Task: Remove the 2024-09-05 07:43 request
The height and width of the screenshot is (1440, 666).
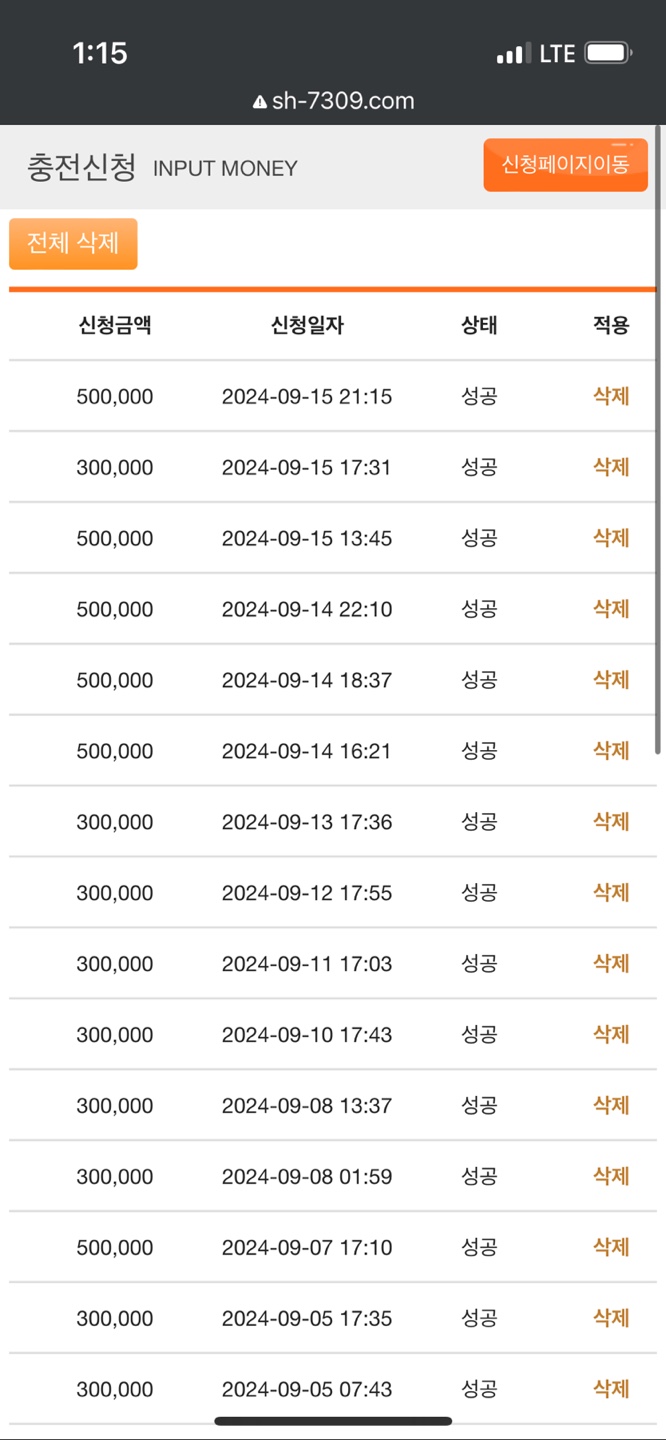Action: coord(610,1390)
